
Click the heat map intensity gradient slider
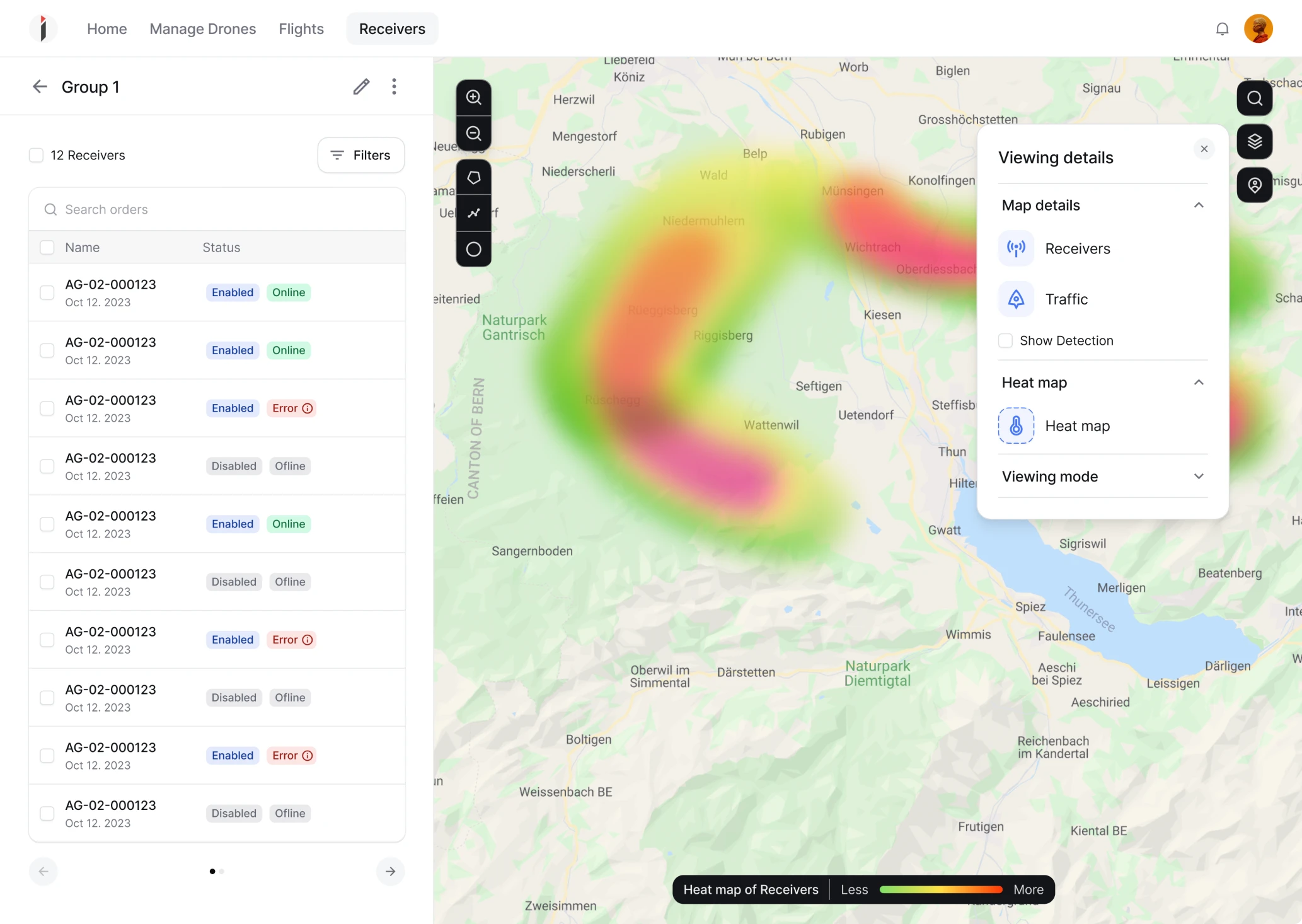tap(940, 889)
